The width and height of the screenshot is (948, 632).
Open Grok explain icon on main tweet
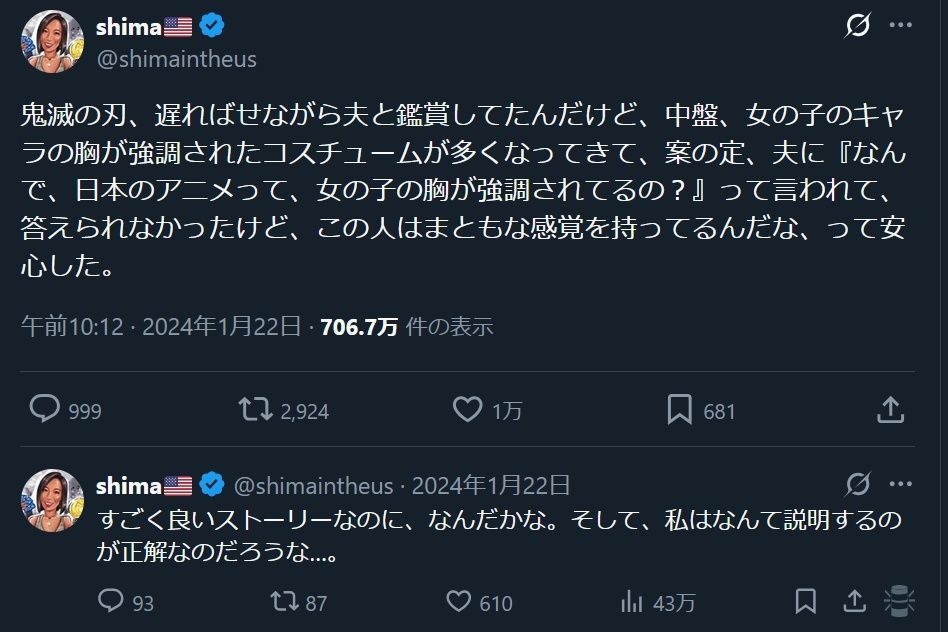coord(857,27)
